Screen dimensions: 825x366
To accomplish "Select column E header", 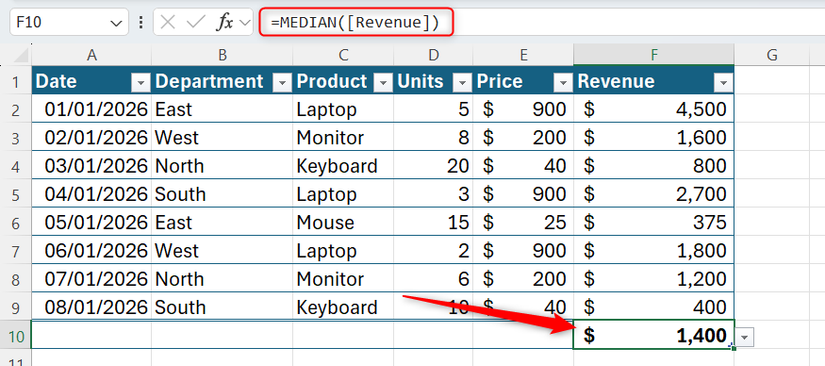I will [x=523, y=55].
